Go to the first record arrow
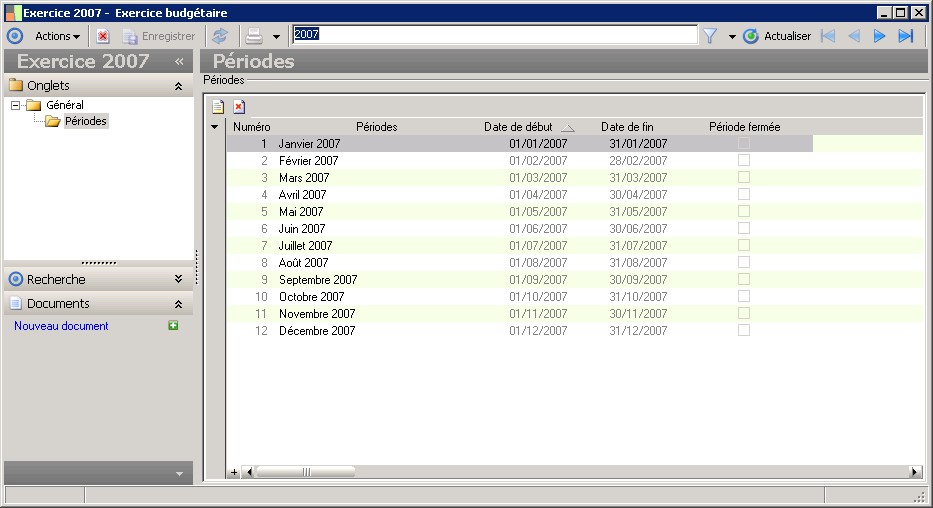This screenshot has width=933, height=508. (x=828, y=36)
